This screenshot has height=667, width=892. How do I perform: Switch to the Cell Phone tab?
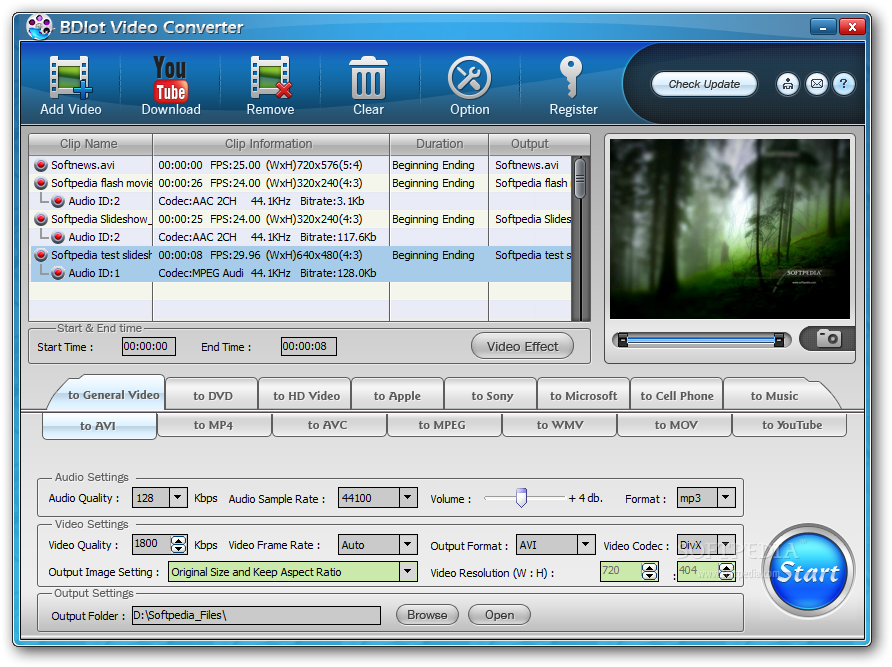tap(676, 396)
